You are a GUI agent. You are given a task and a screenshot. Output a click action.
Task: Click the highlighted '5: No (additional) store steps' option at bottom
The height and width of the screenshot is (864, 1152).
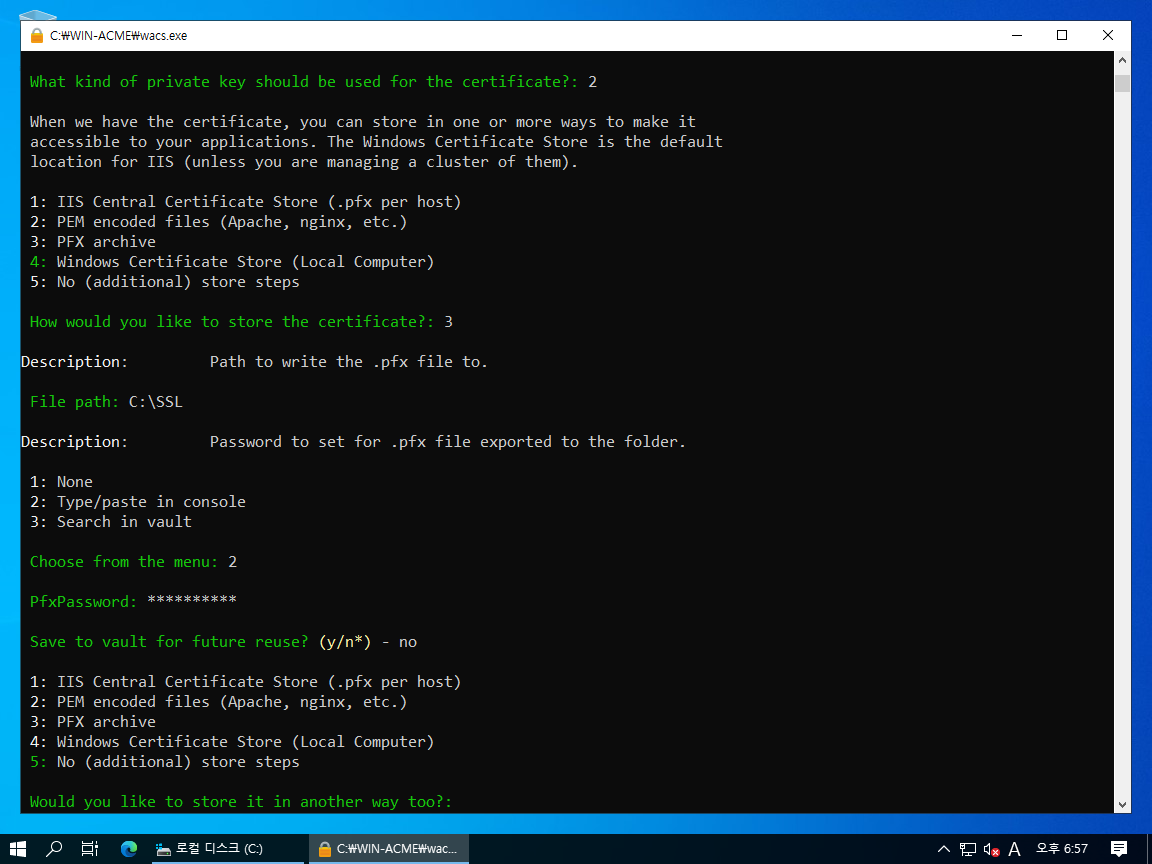point(165,762)
